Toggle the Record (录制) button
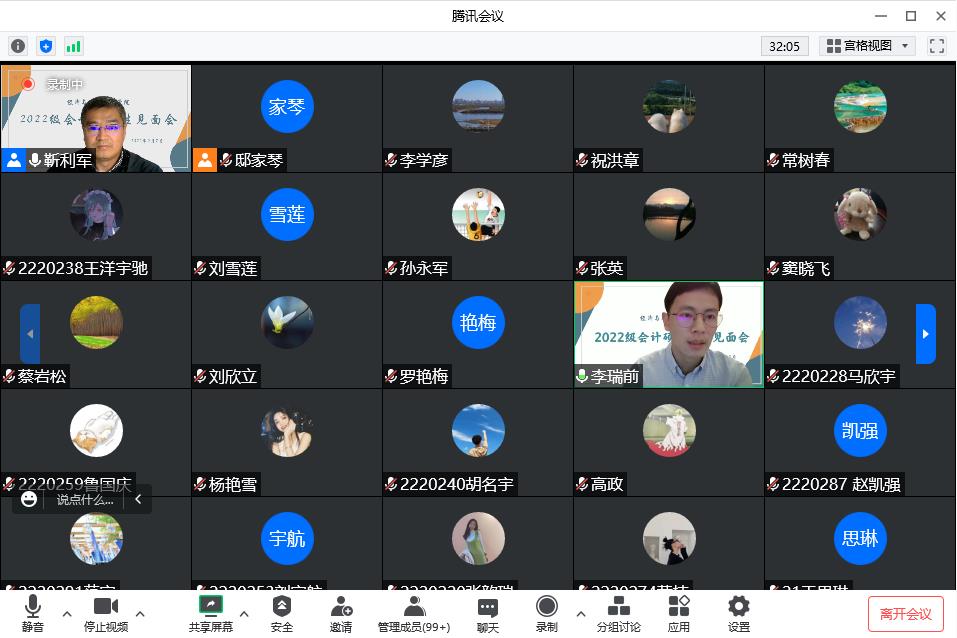 point(546,612)
